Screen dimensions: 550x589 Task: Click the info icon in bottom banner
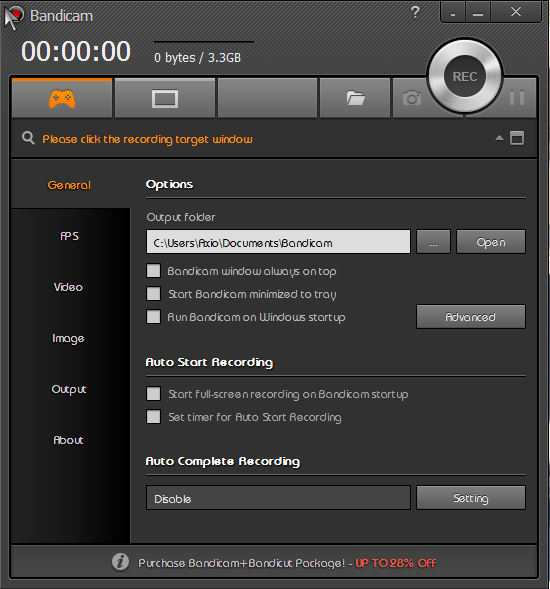click(x=120, y=562)
